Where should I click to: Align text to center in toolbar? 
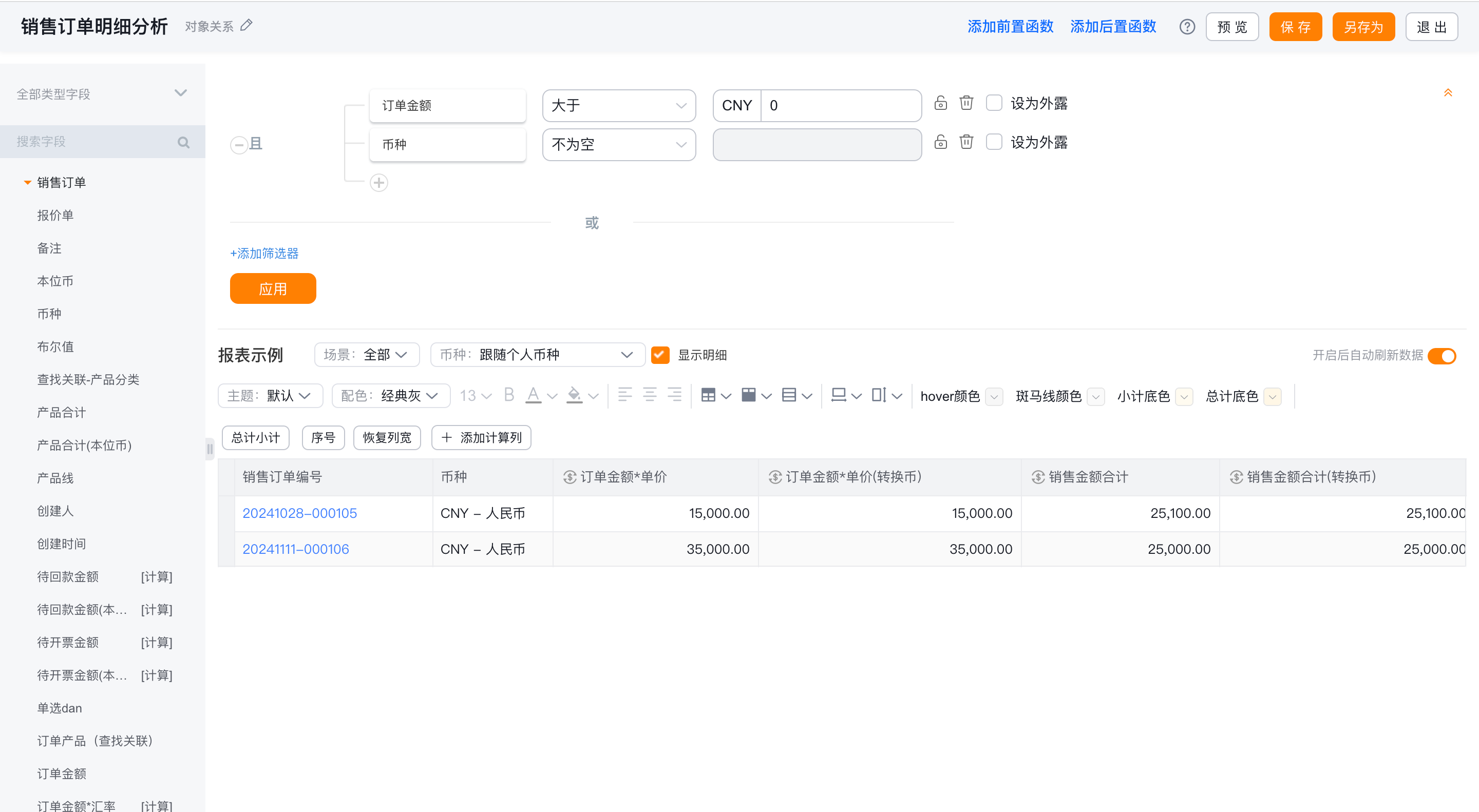[649, 395]
